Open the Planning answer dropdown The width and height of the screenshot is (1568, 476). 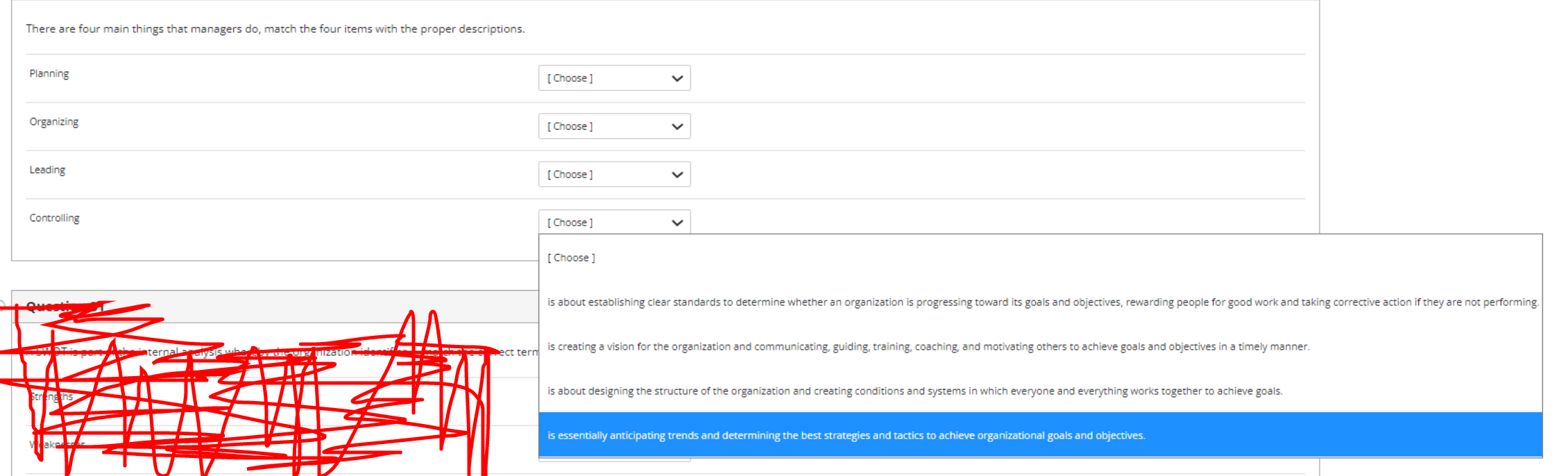[x=614, y=78]
